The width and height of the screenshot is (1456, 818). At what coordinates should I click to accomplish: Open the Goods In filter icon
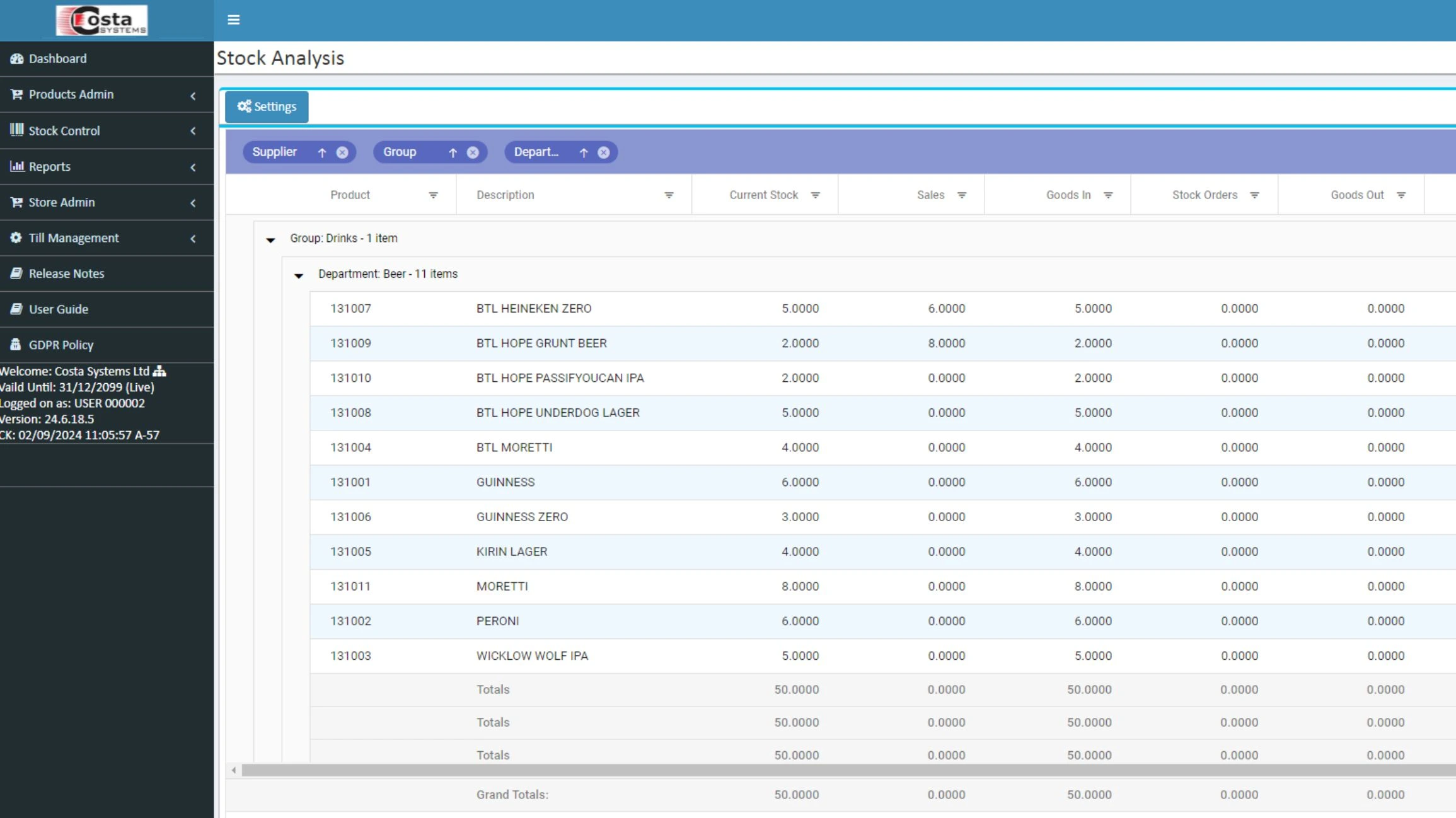[x=1108, y=195]
